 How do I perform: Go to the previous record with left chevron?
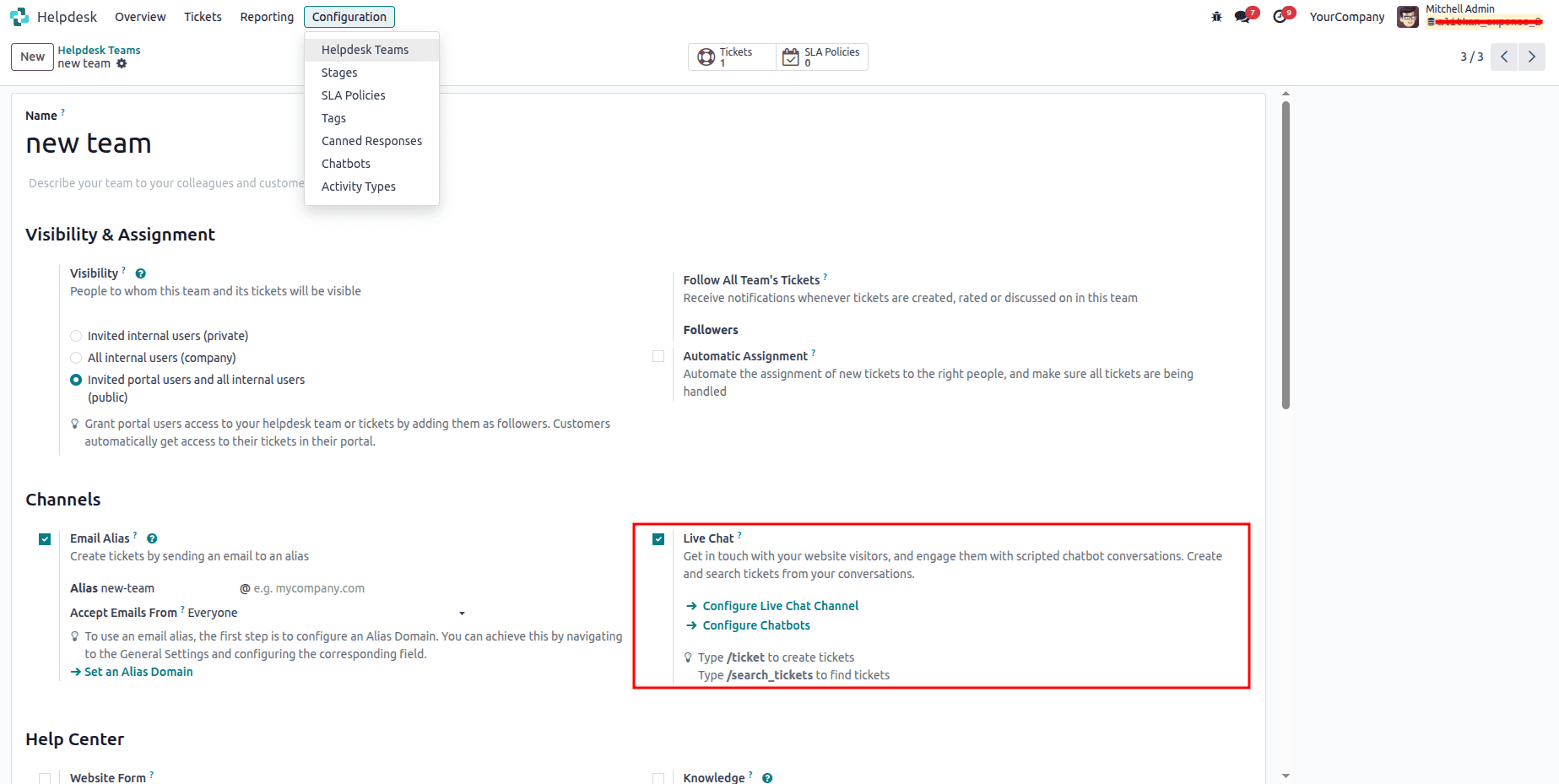tap(1504, 57)
